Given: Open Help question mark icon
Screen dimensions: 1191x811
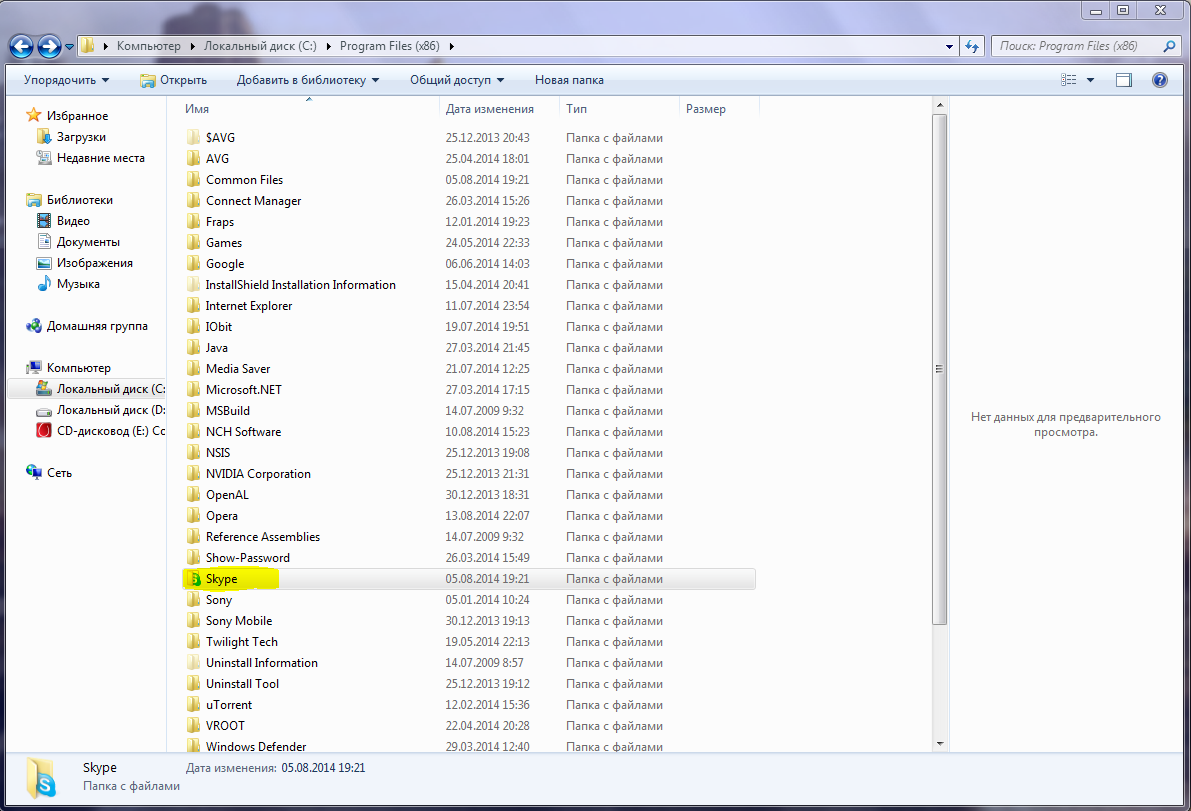Looking at the screenshot, I should (x=1160, y=80).
